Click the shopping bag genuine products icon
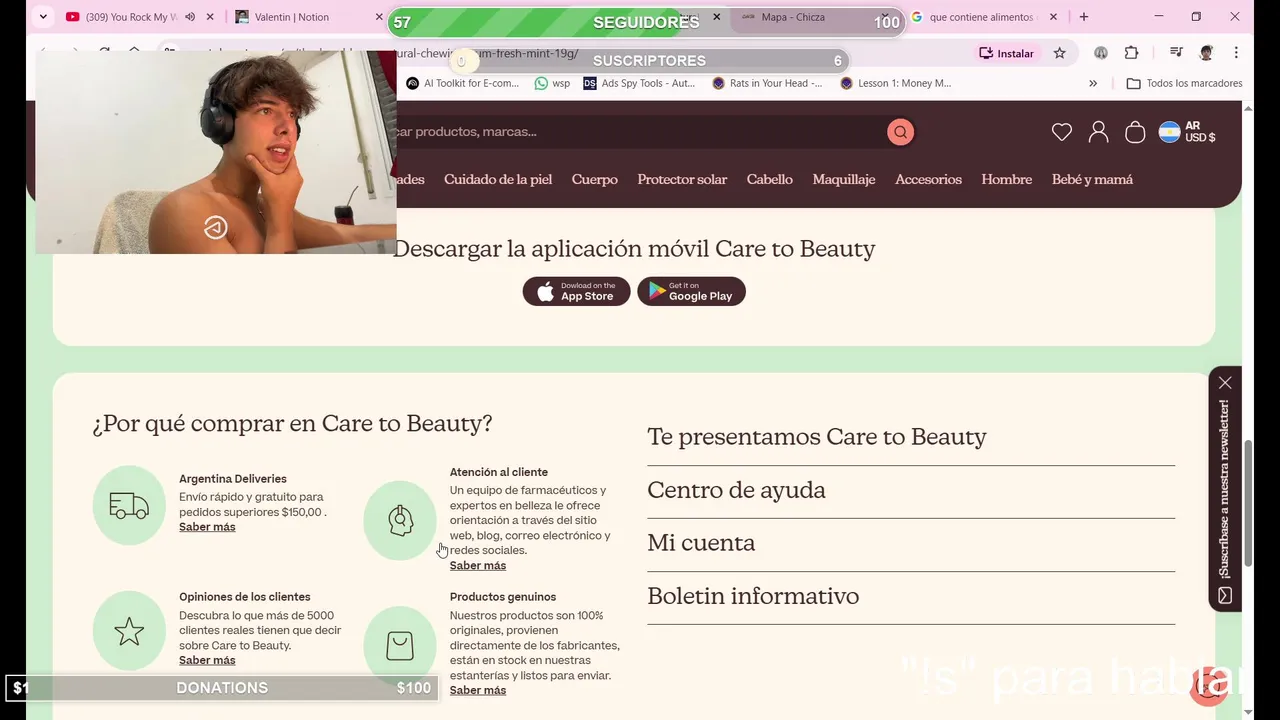The image size is (1280, 720). [x=400, y=645]
